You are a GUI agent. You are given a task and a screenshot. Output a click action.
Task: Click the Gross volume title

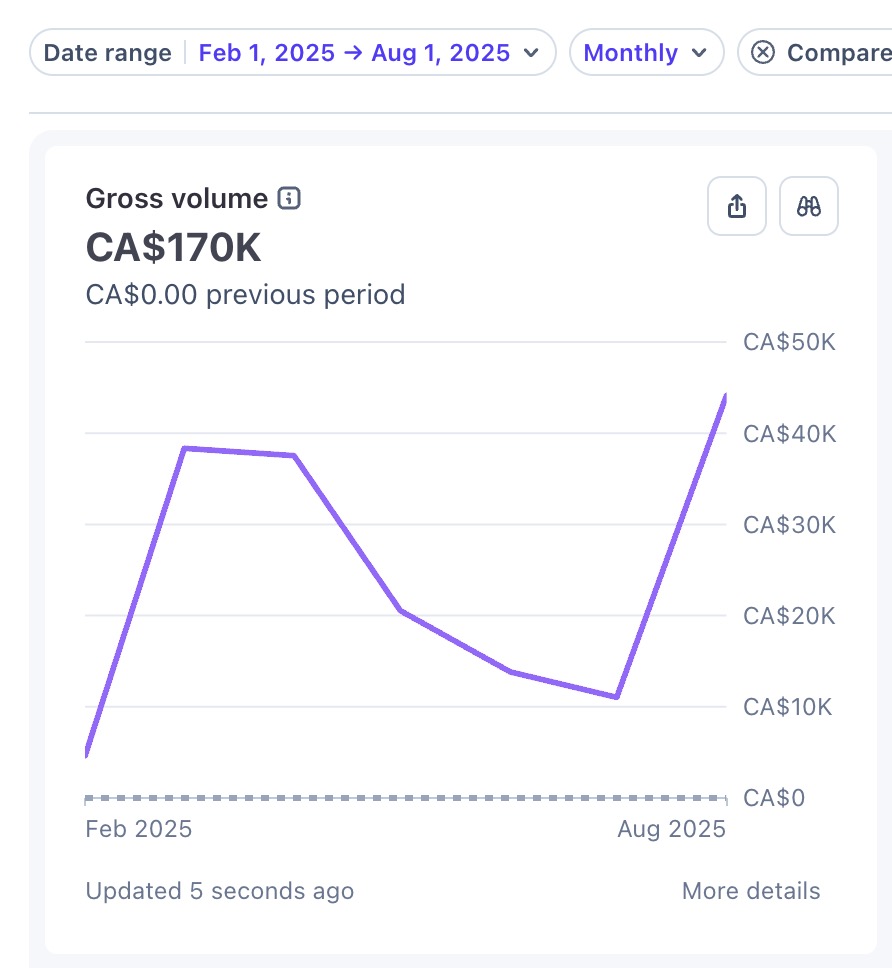pos(177,199)
